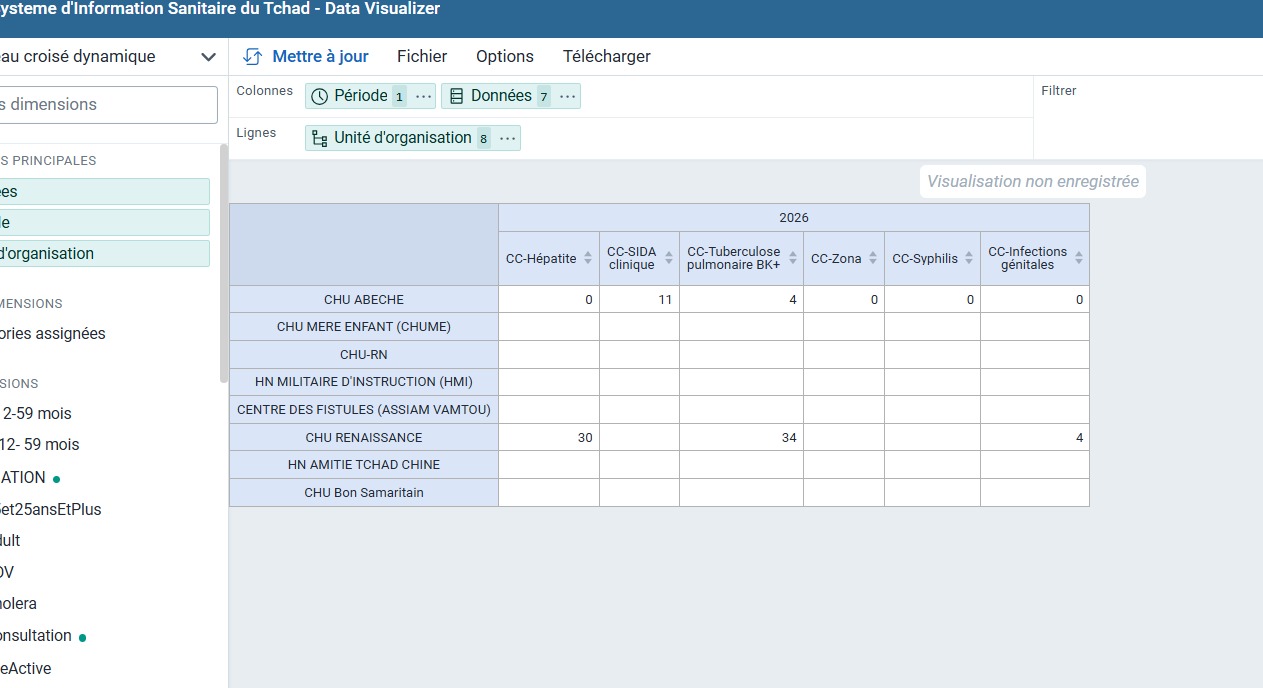
Task: Sort by CC-Tuberculose pulmonaire BK+ arrows
Action: pos(792,259)
